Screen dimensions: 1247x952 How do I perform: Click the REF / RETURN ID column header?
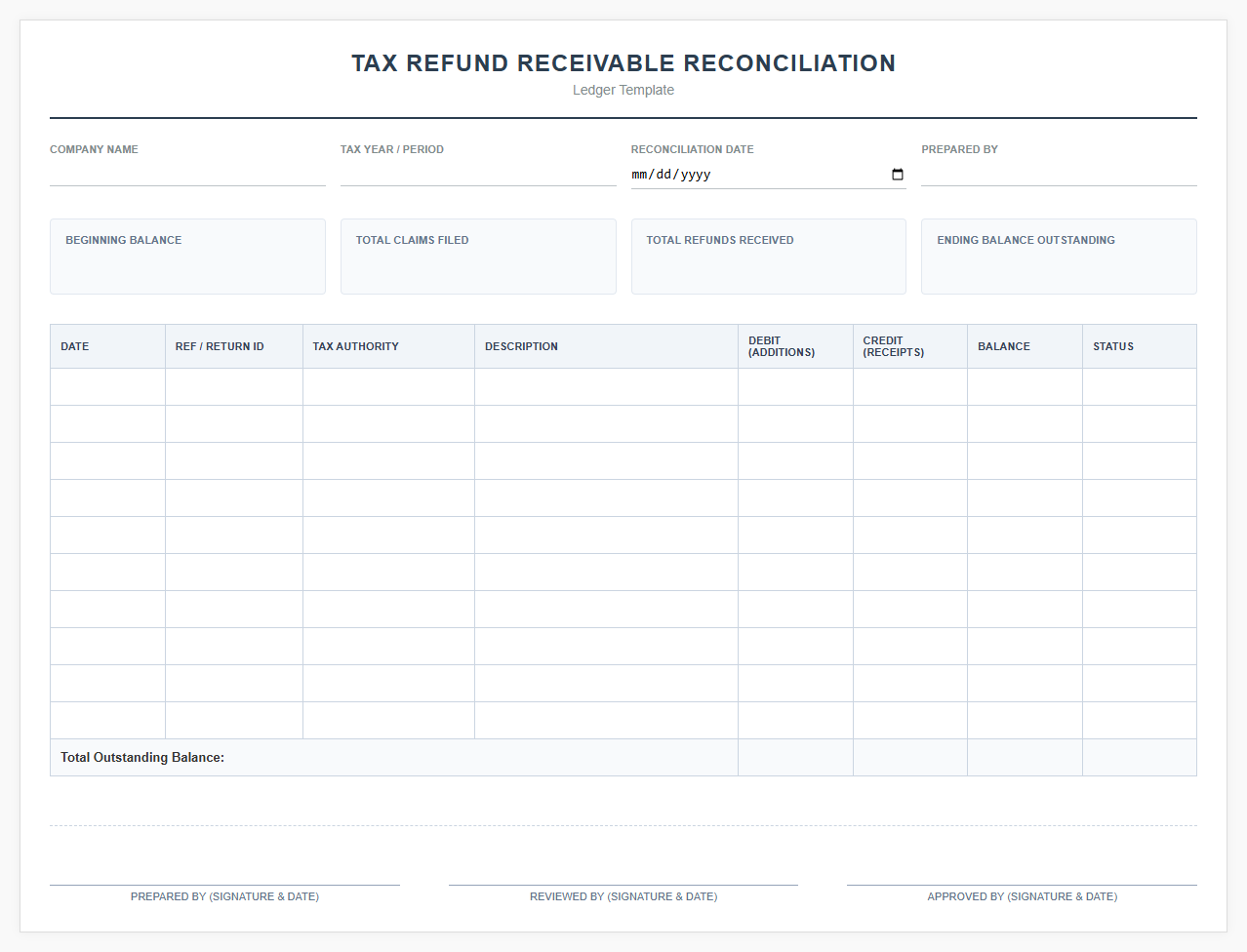pyautogui.click(x=234, y=346)
